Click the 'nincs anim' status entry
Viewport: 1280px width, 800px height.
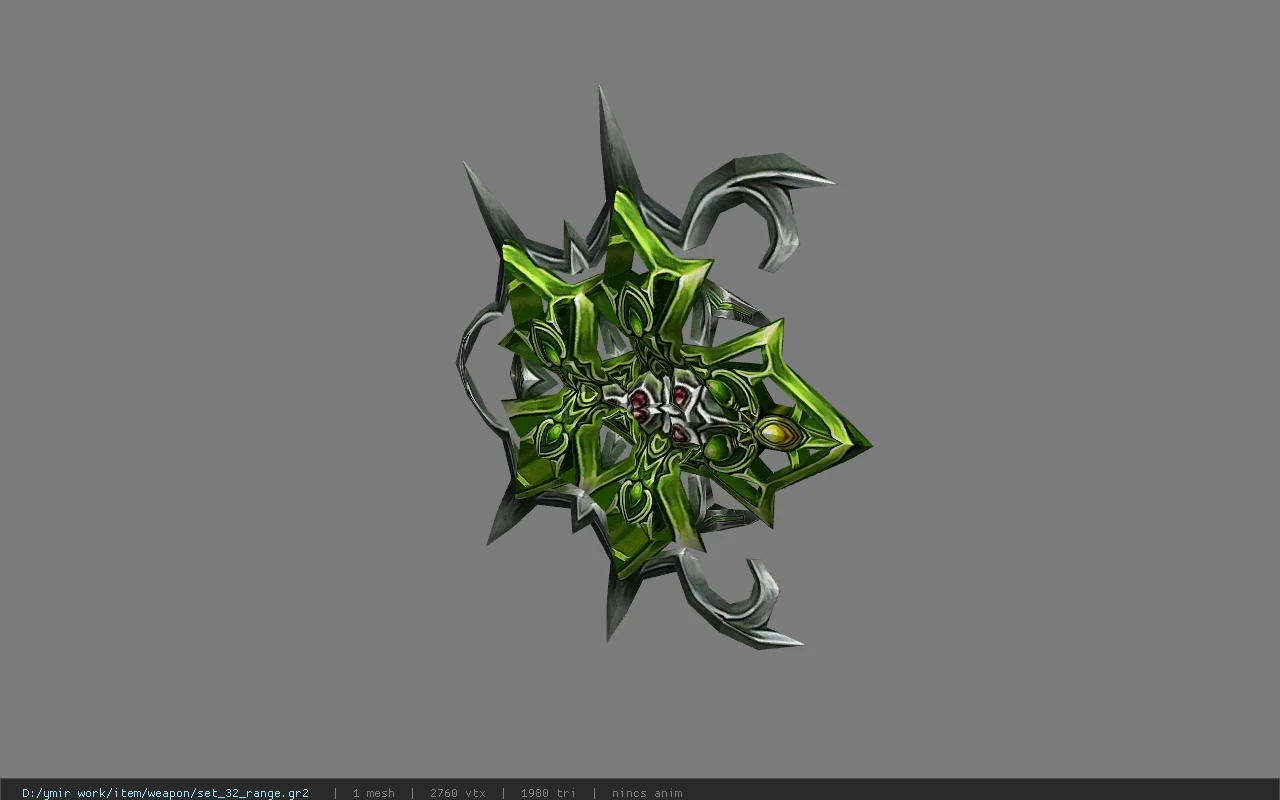pos(647,793)
